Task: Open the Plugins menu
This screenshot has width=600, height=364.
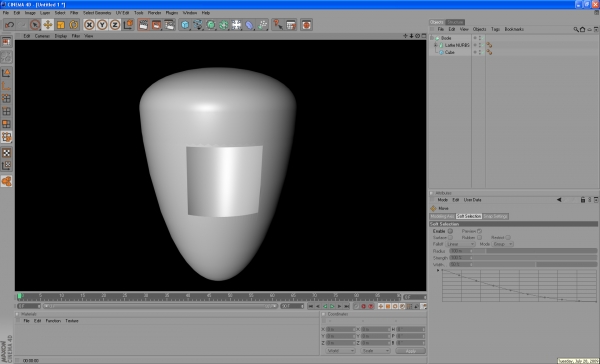Action: (172, 13)
